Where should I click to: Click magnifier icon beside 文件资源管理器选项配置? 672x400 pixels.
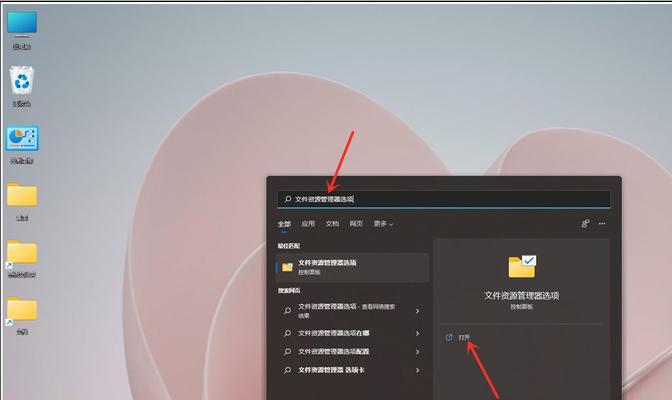point(288,352)
